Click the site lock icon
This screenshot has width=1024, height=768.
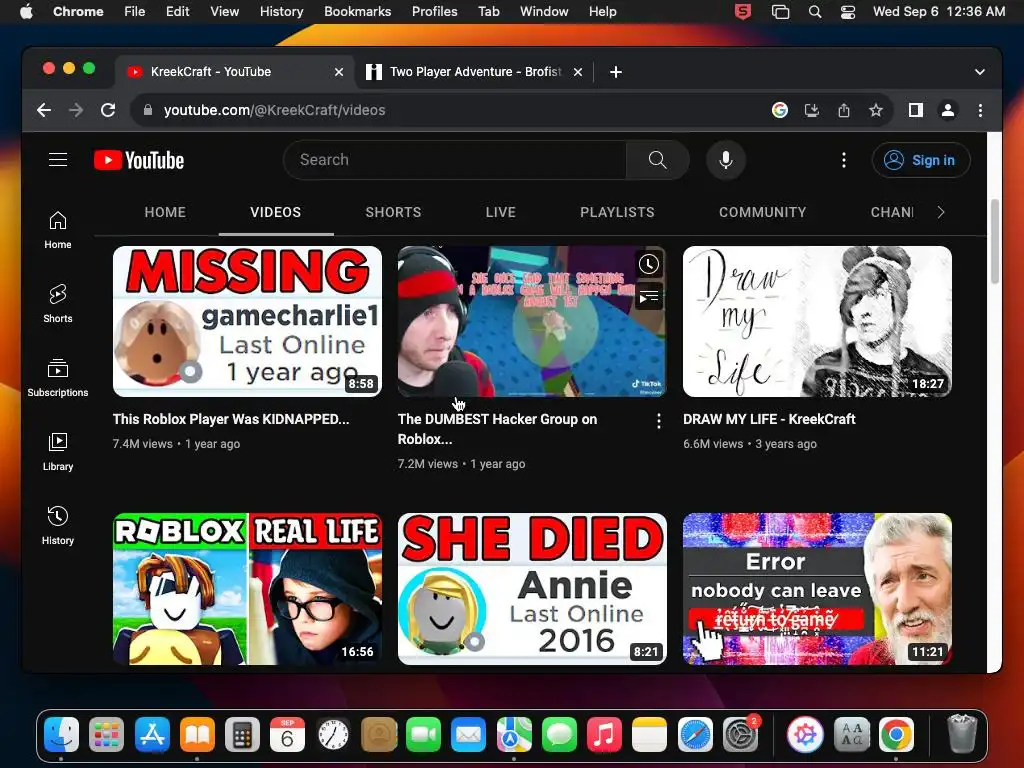pyautogui.click(x=148, y=110)
